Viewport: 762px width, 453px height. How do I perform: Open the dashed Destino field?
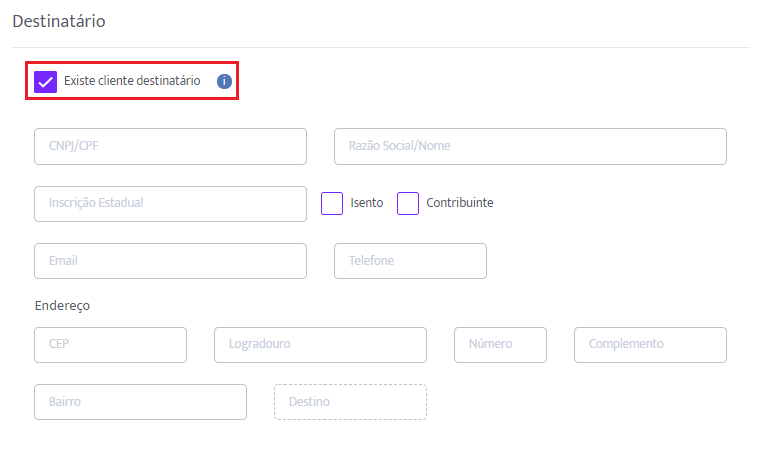350,402
